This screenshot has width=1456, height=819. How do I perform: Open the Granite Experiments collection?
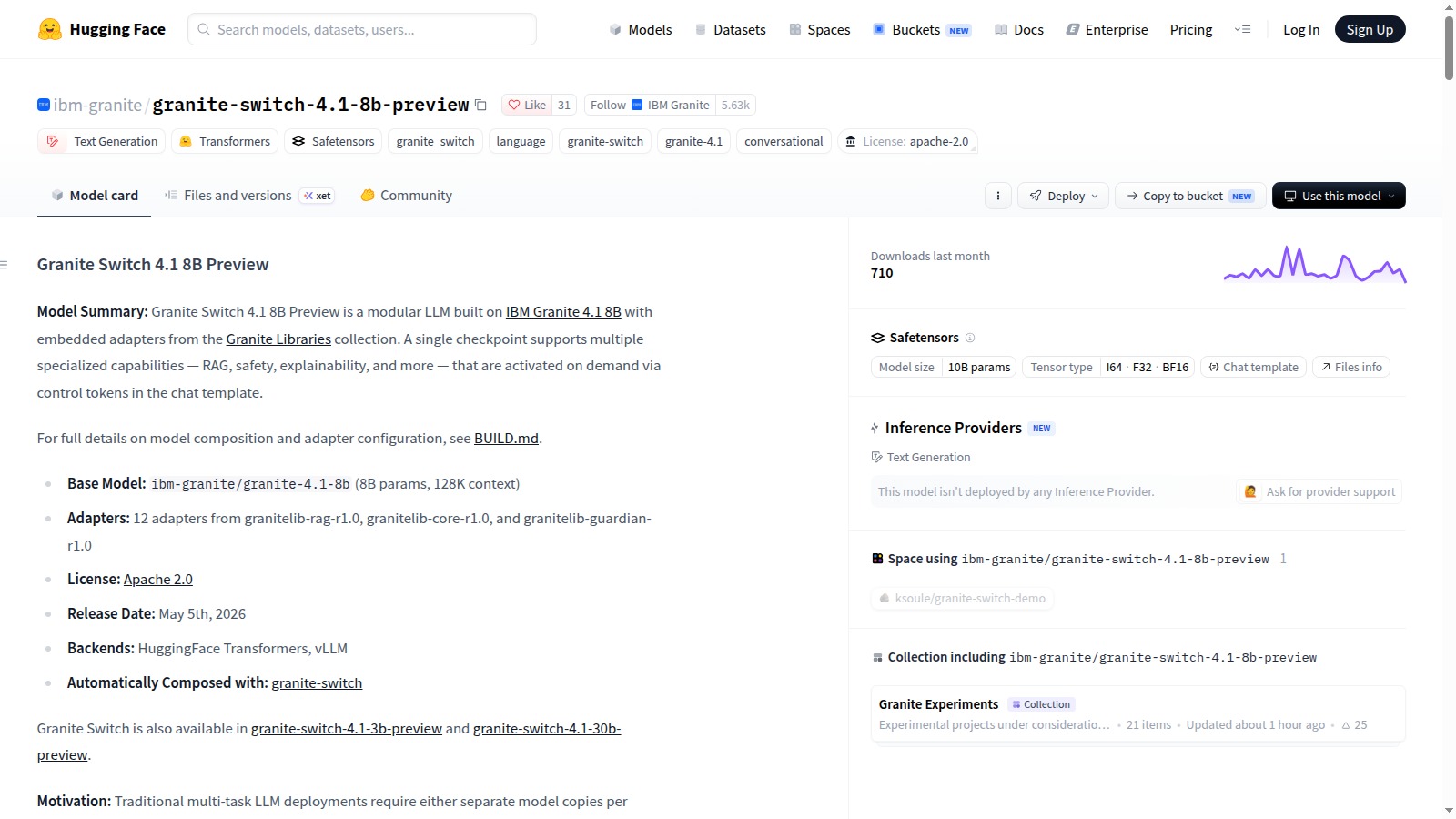1137,714
